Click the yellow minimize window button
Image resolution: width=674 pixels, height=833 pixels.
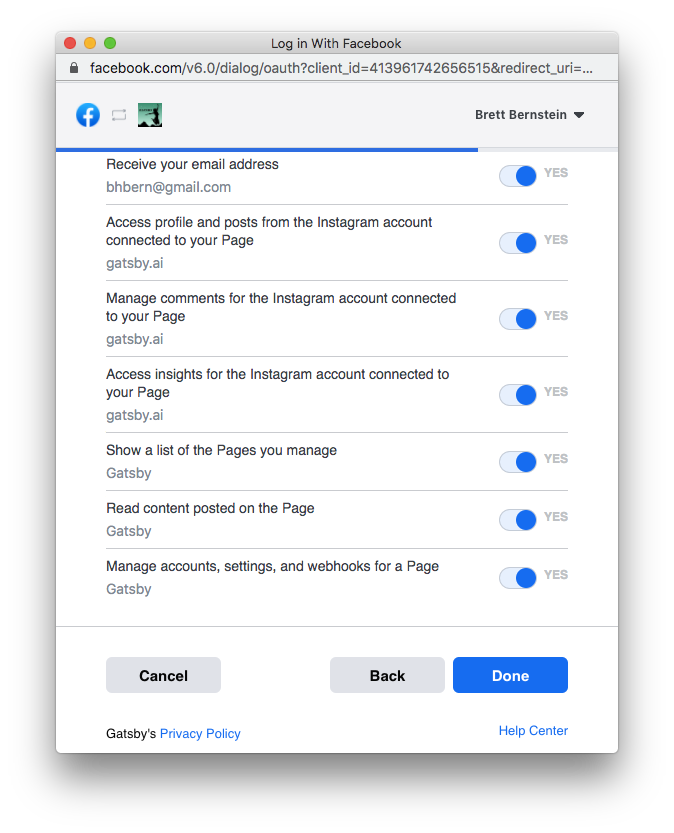[x=90, y=43]
